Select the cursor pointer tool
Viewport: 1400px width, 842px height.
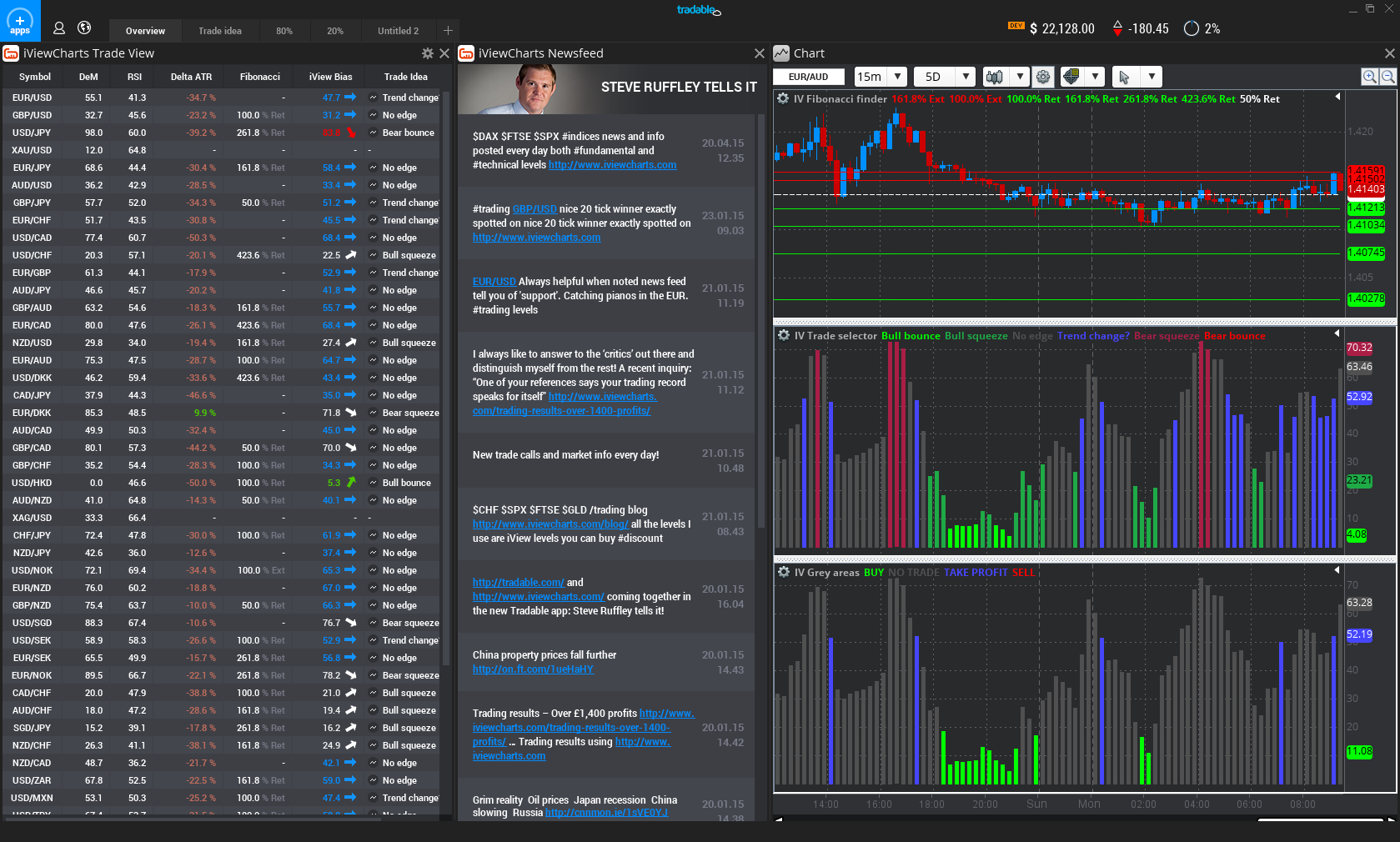[1124, 77]
